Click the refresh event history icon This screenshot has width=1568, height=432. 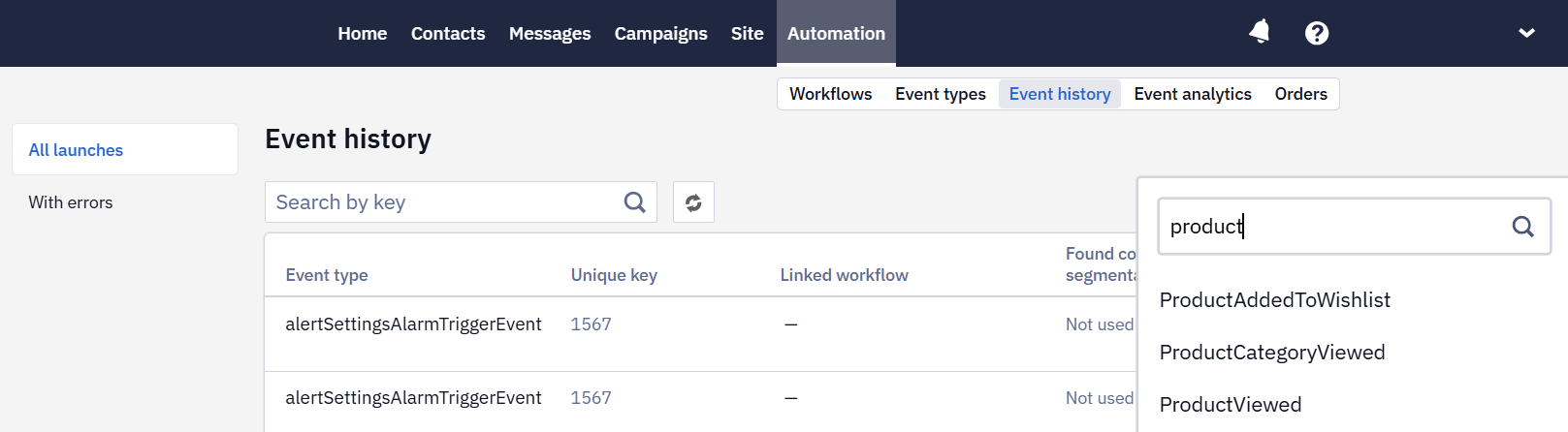pos(693,202)
